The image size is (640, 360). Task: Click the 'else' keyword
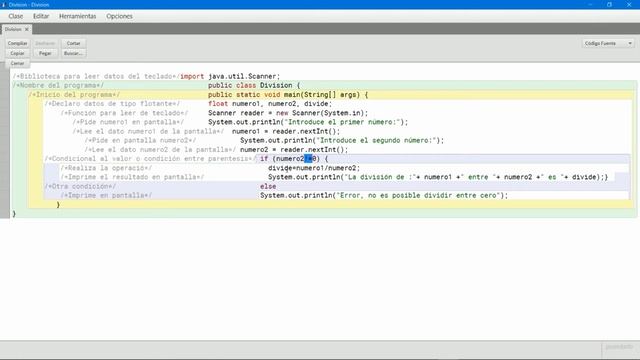click(x=268, y=187)
